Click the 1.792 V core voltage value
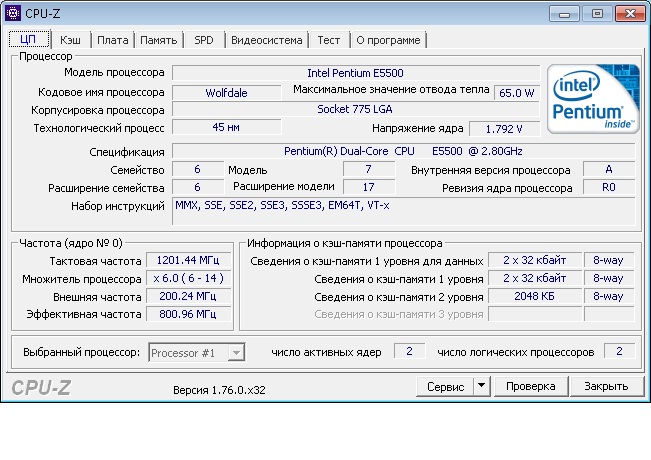Image resolution: width=651 pixels, height=460 pixels. click(x=504, y=129)
